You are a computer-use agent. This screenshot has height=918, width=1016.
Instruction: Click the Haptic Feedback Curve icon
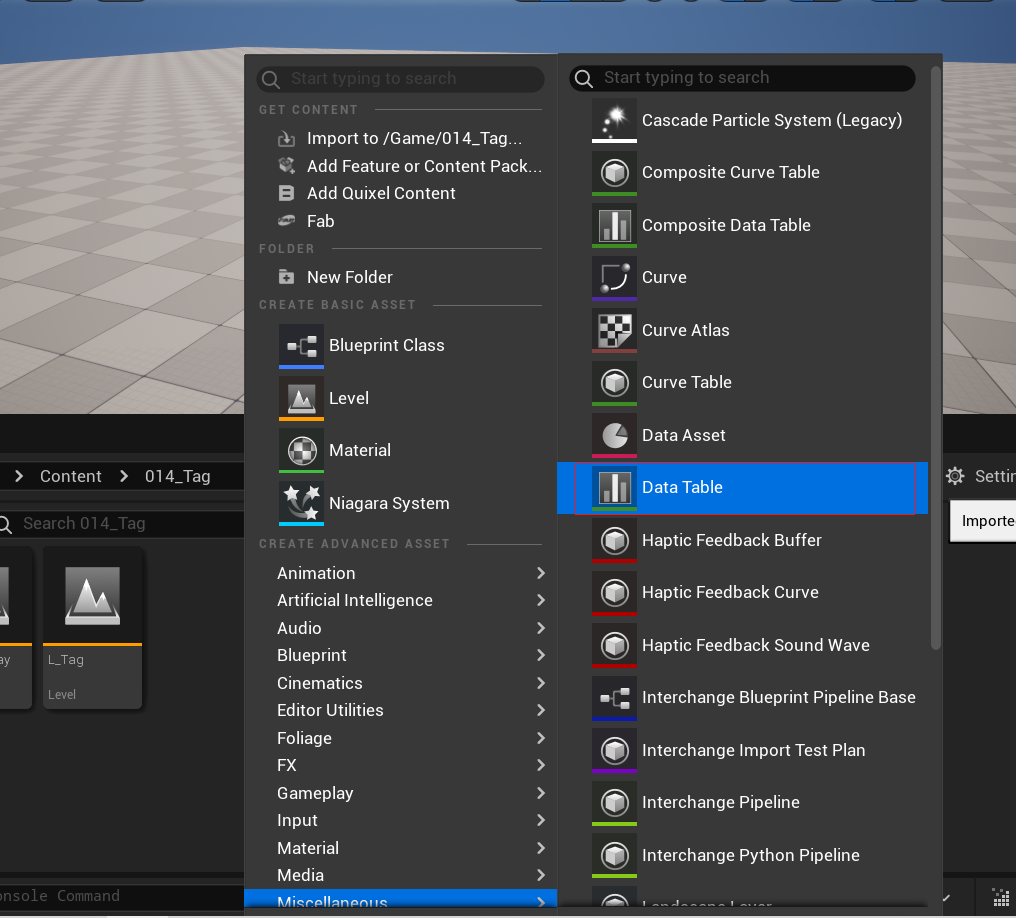614,592
